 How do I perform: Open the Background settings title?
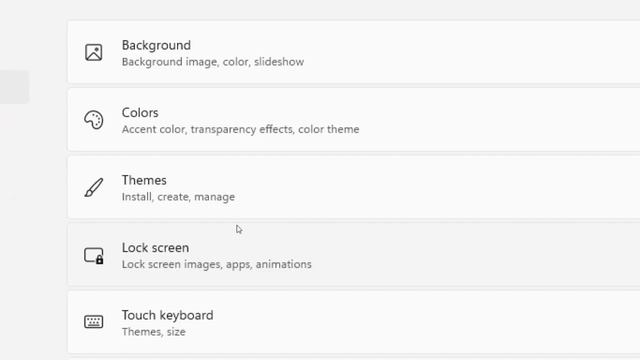click(x=156, y=45)
